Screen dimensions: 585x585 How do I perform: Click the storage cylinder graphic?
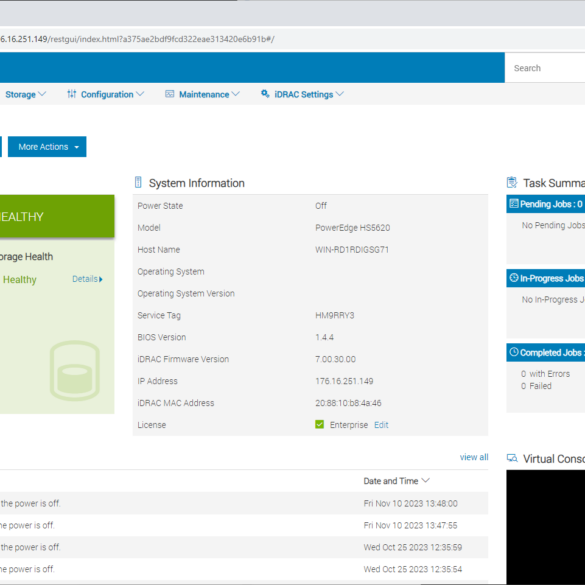point(75,370)
